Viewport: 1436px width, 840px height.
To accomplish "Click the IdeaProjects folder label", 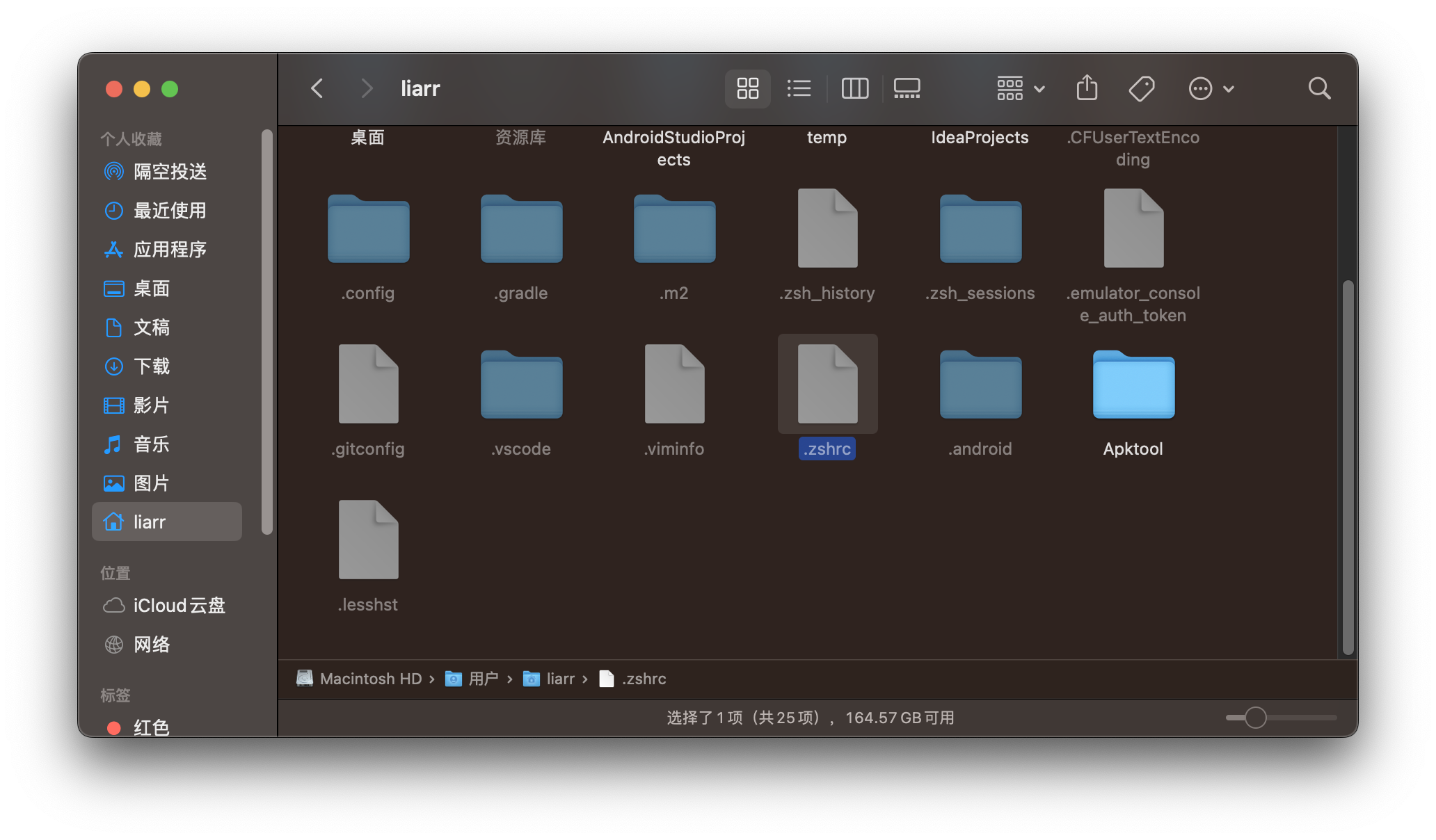I will (980, 137).
